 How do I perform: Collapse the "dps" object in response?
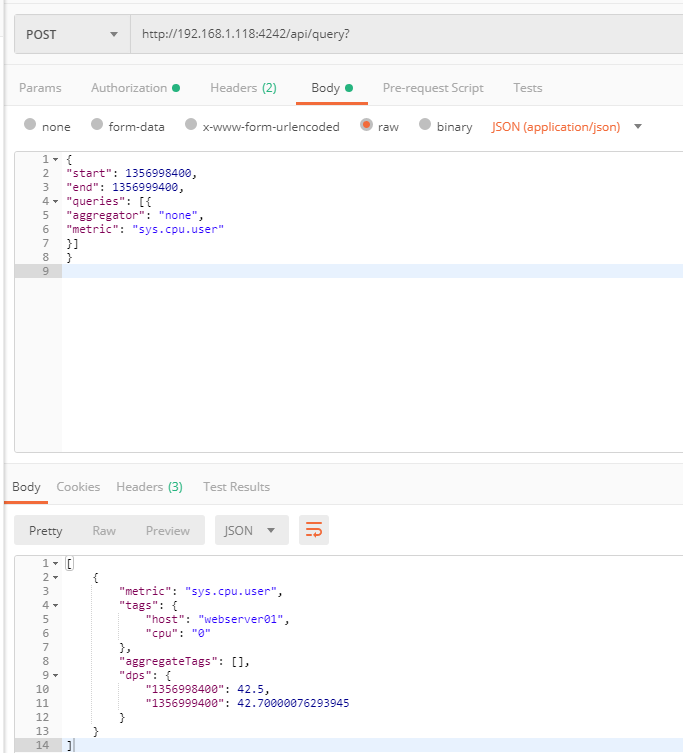point(55,676)
